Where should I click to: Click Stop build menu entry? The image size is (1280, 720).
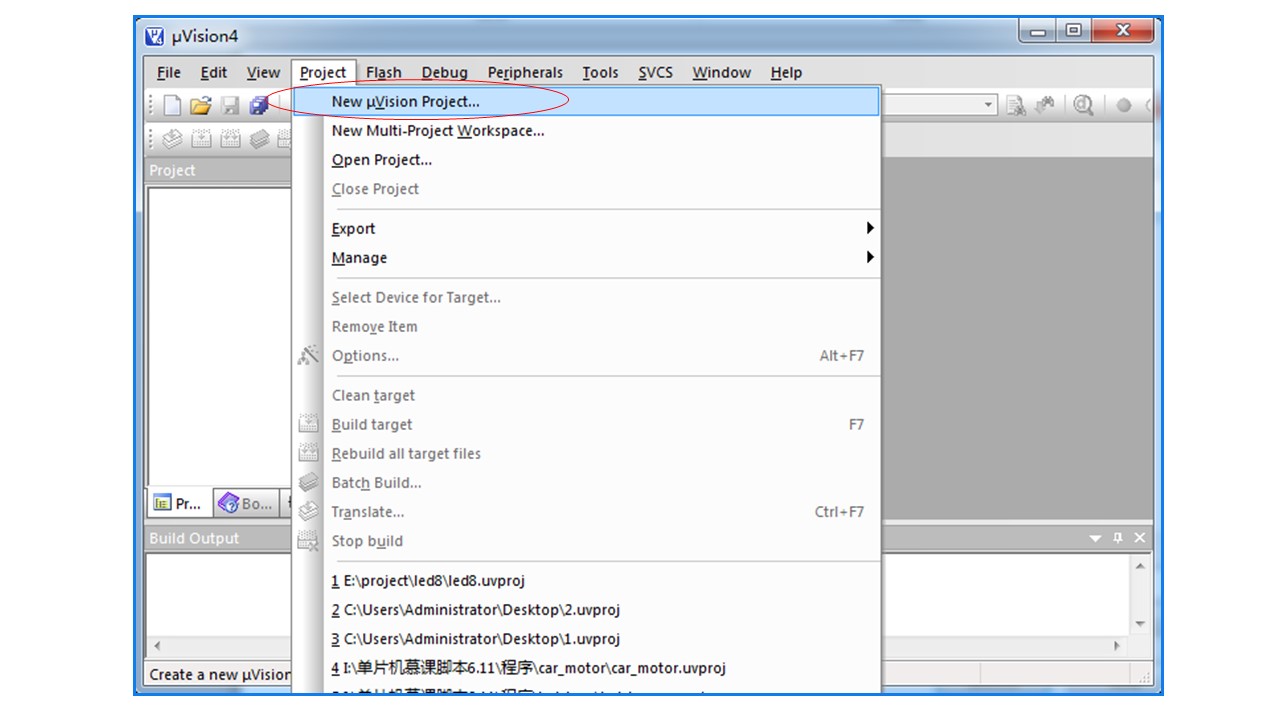pos(587,540)
